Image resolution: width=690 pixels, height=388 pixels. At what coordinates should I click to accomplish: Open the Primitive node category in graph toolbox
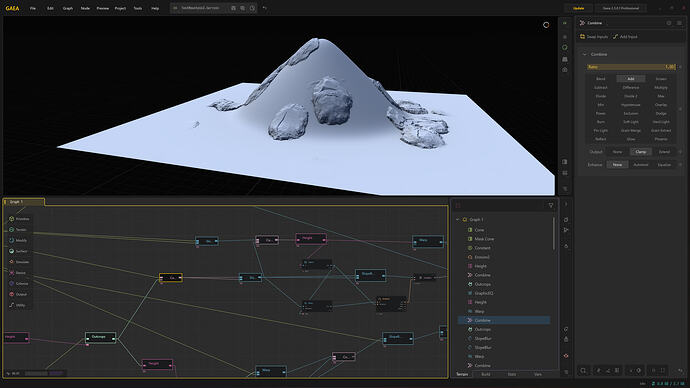click(x=18, y=219)
